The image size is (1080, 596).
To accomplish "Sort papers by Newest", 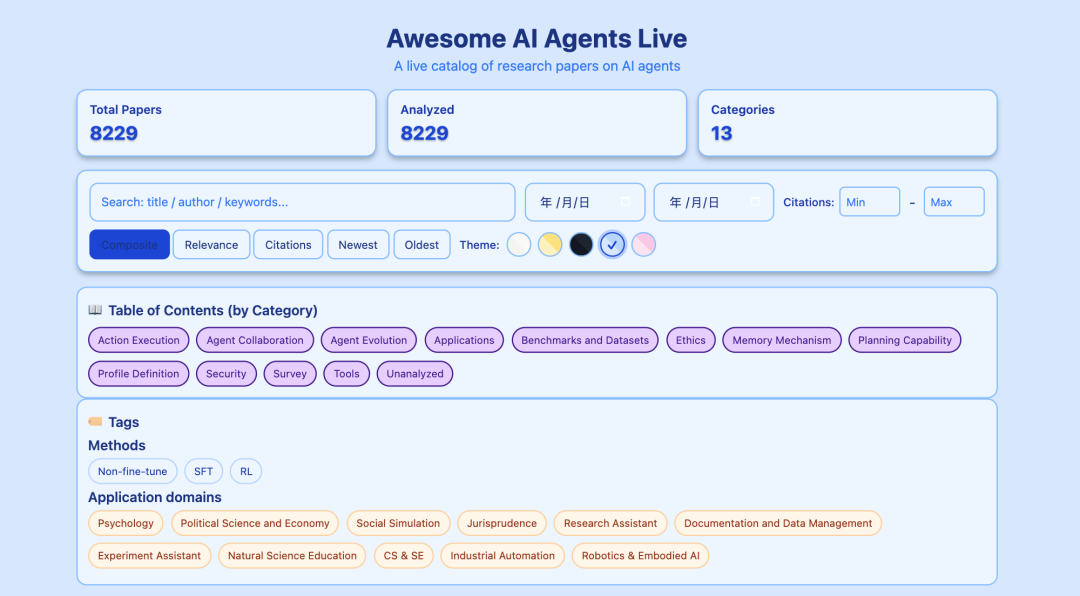I will coord(358,245).
